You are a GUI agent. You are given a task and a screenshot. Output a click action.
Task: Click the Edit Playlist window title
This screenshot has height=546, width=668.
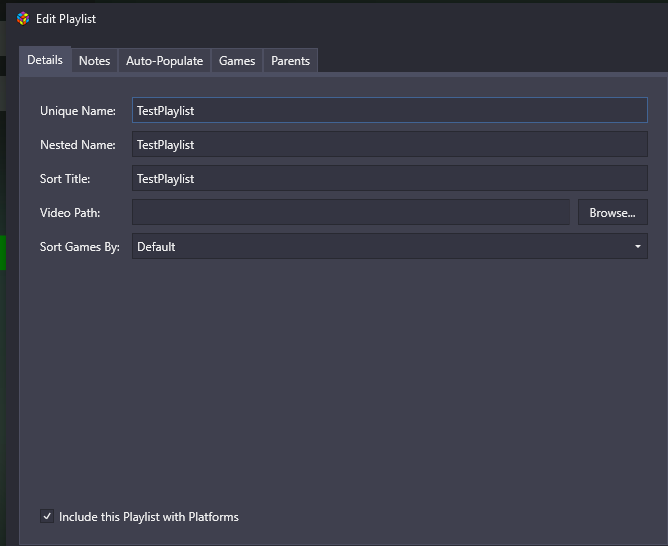click(66, 19)
